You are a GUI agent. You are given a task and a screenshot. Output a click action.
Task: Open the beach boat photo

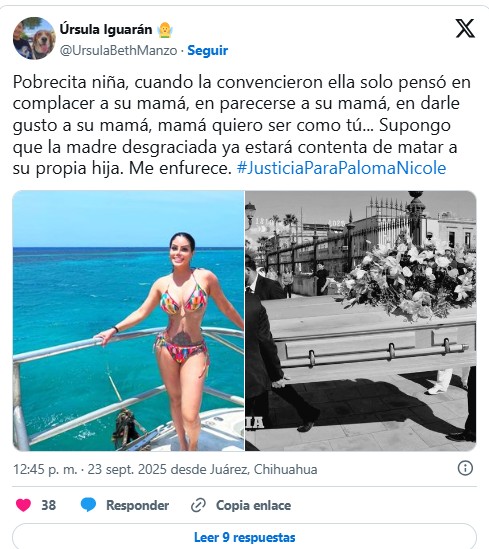[128, 321]
